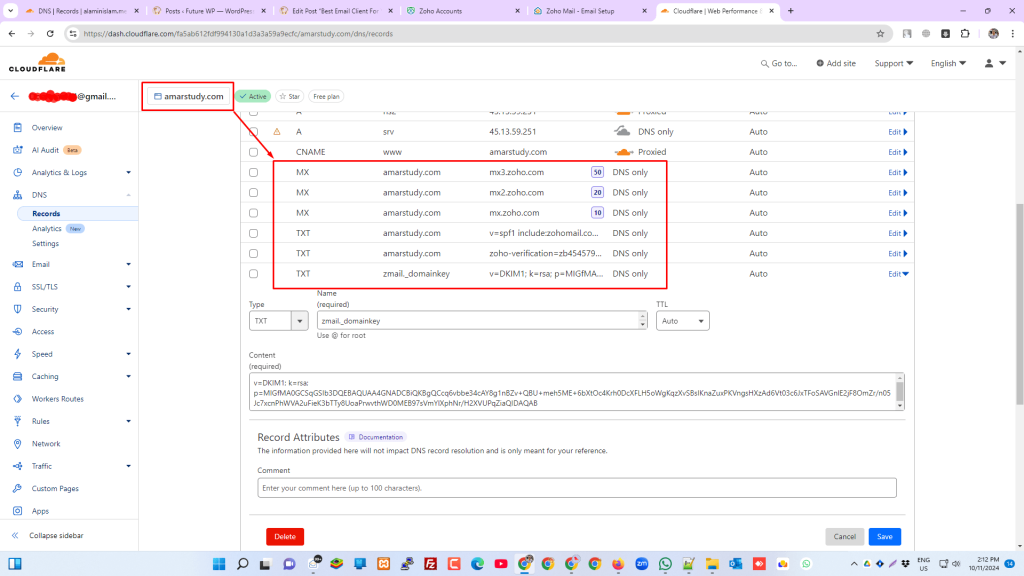Click the Apps sidebar icon
1024x576 pixels.
(x=18, y=511)
